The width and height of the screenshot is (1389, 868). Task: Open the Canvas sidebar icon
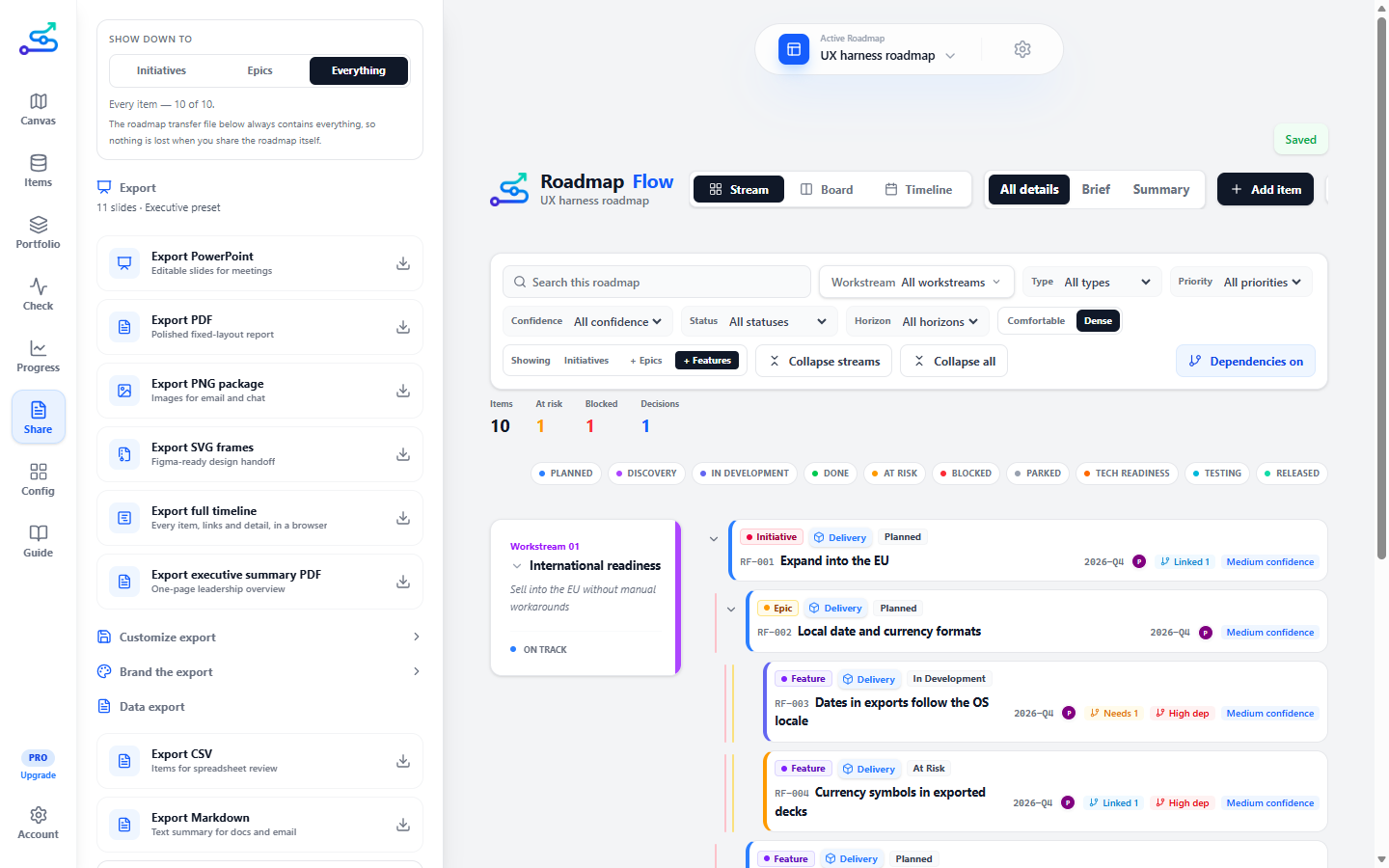(x=38, y=109)
